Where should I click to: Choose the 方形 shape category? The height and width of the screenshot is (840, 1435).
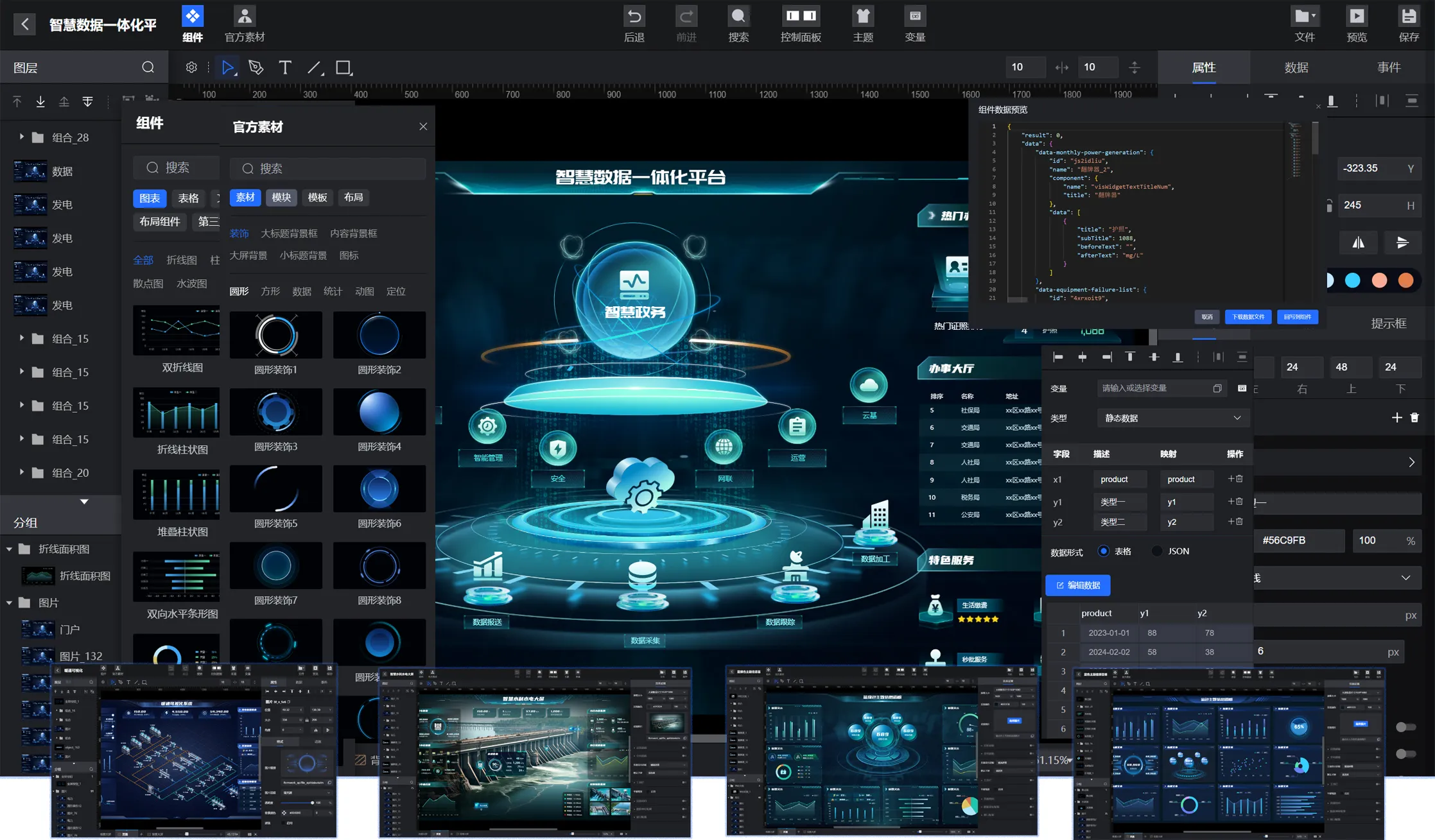click(x=270, y=291)
